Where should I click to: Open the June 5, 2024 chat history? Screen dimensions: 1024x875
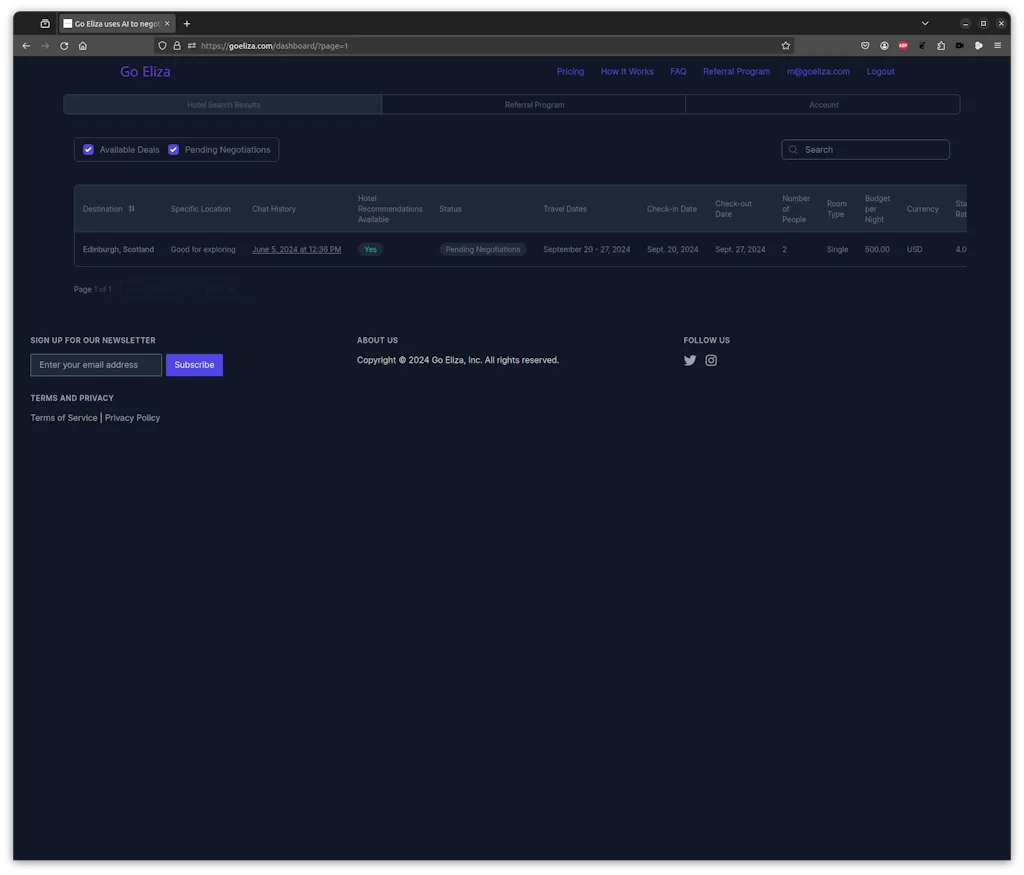pos(296,250)
